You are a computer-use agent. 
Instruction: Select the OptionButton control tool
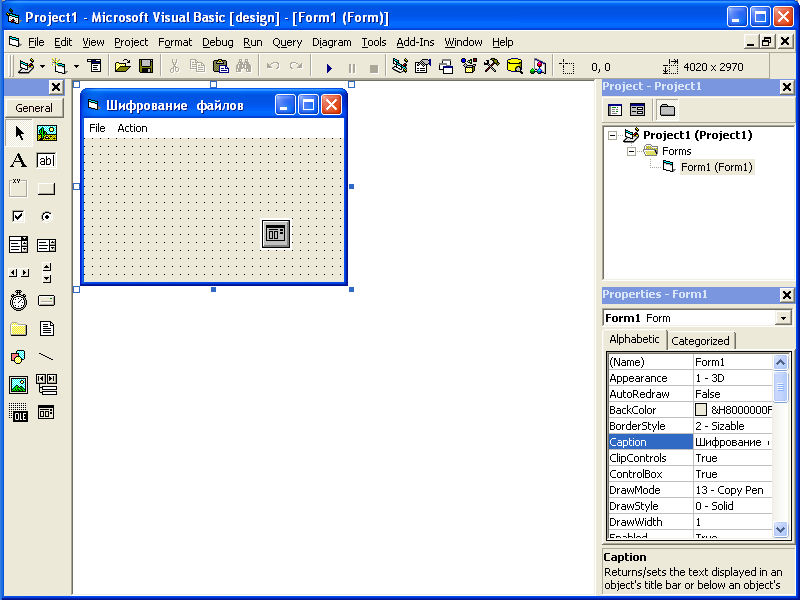[46, 216]
